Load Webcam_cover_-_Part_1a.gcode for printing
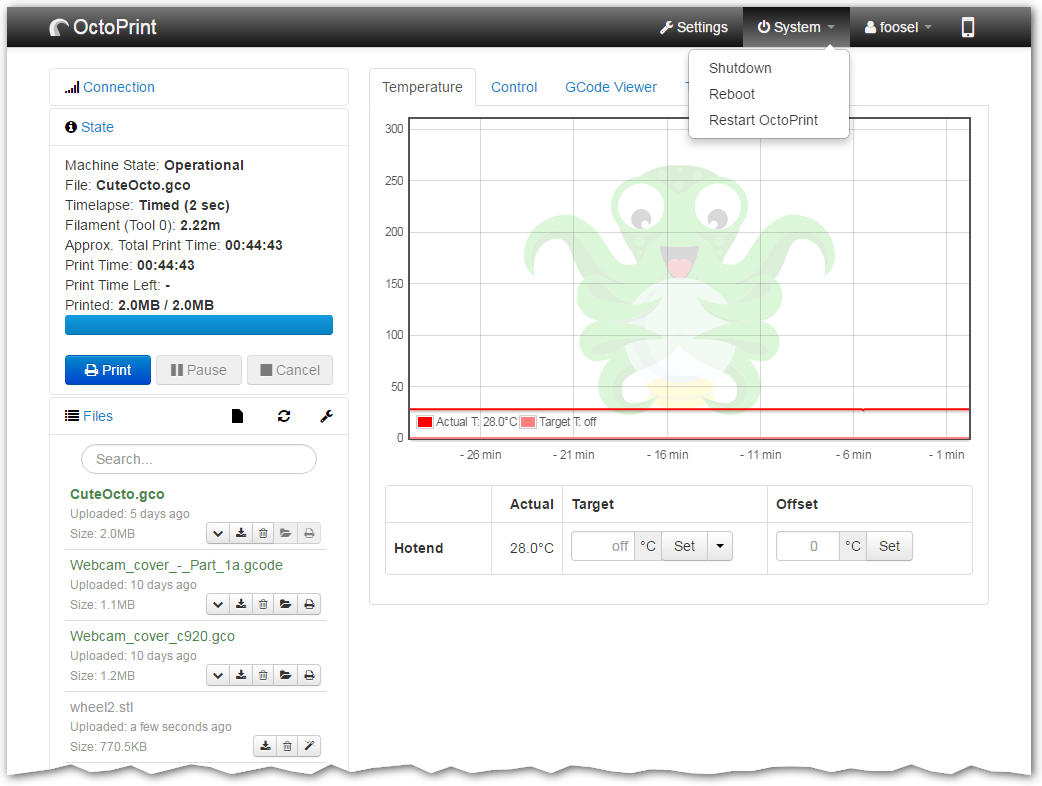Screen dimensions: 1042x786 [x=285, y=604]
